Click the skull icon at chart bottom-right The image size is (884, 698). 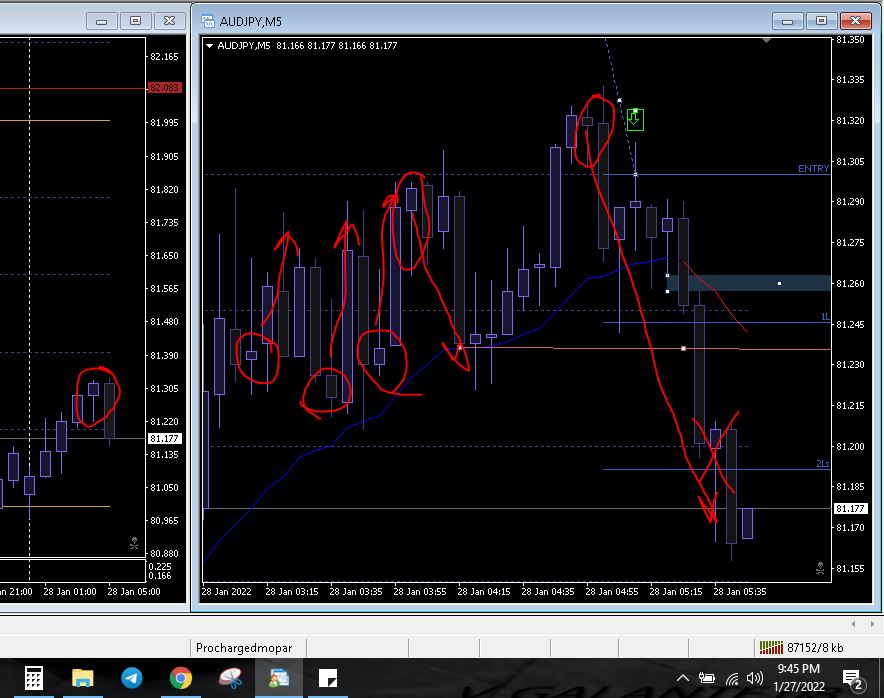pos(820,568)
